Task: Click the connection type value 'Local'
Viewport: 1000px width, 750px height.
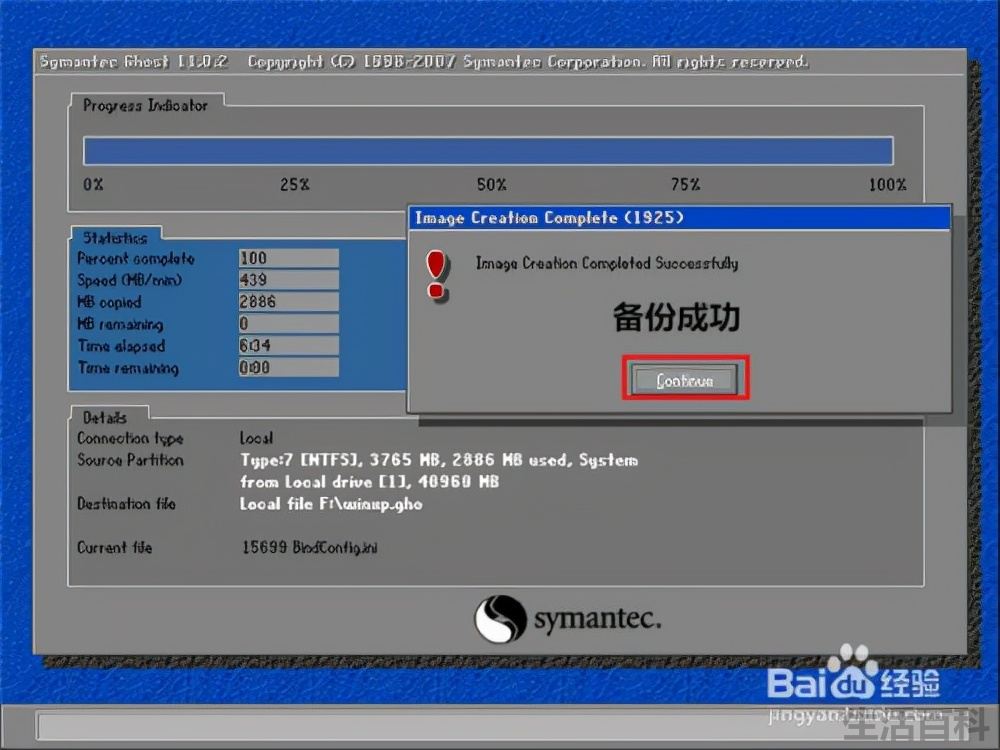Action: (x=256, y=438)
